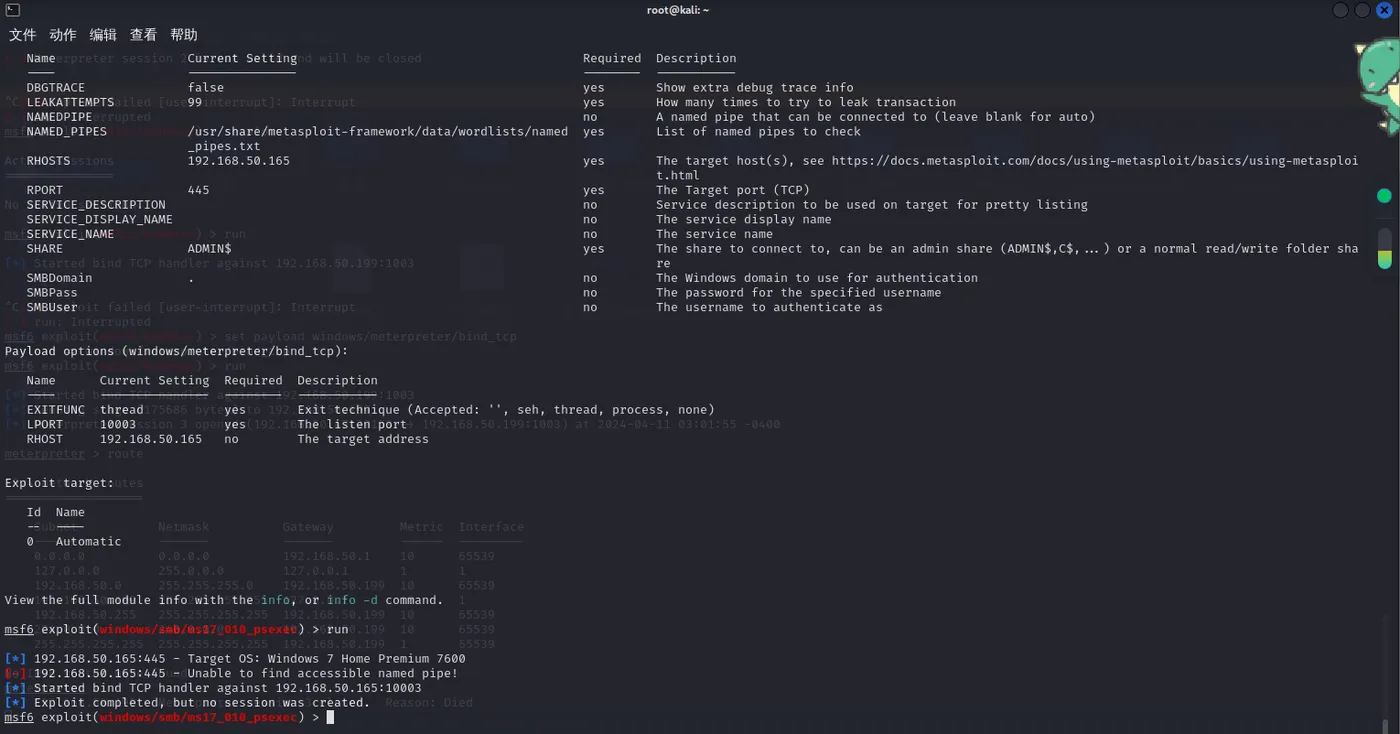Open the 查看 menu
The image size is (1400, 734).
[x=143, y=35]
